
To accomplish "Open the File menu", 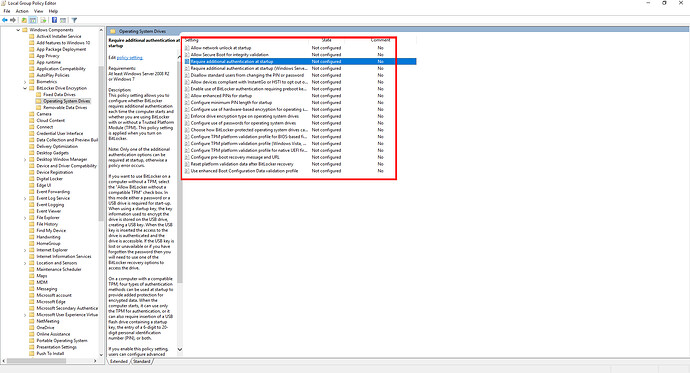I will [x=7, y=11].
